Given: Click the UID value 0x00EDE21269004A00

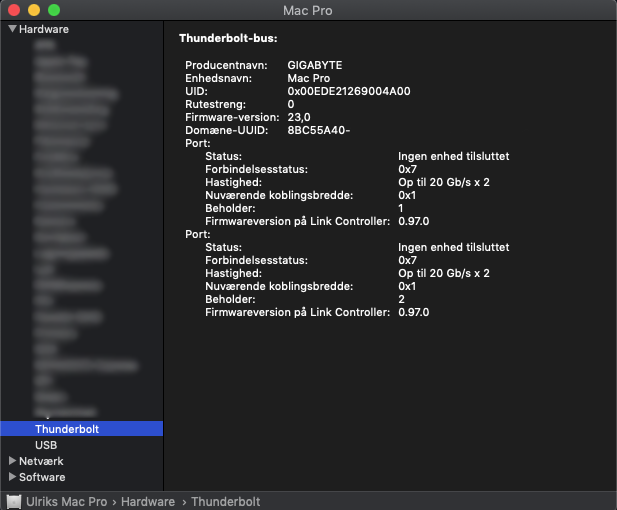Looking at the screenshot, I should (x=349, y=91).
